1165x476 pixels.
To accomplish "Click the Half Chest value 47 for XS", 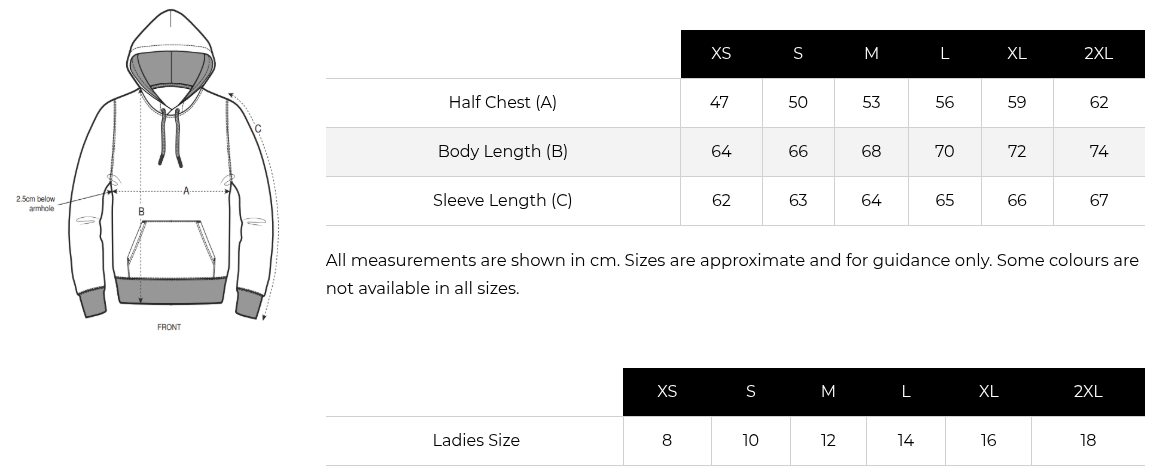I will click(720, 102).
